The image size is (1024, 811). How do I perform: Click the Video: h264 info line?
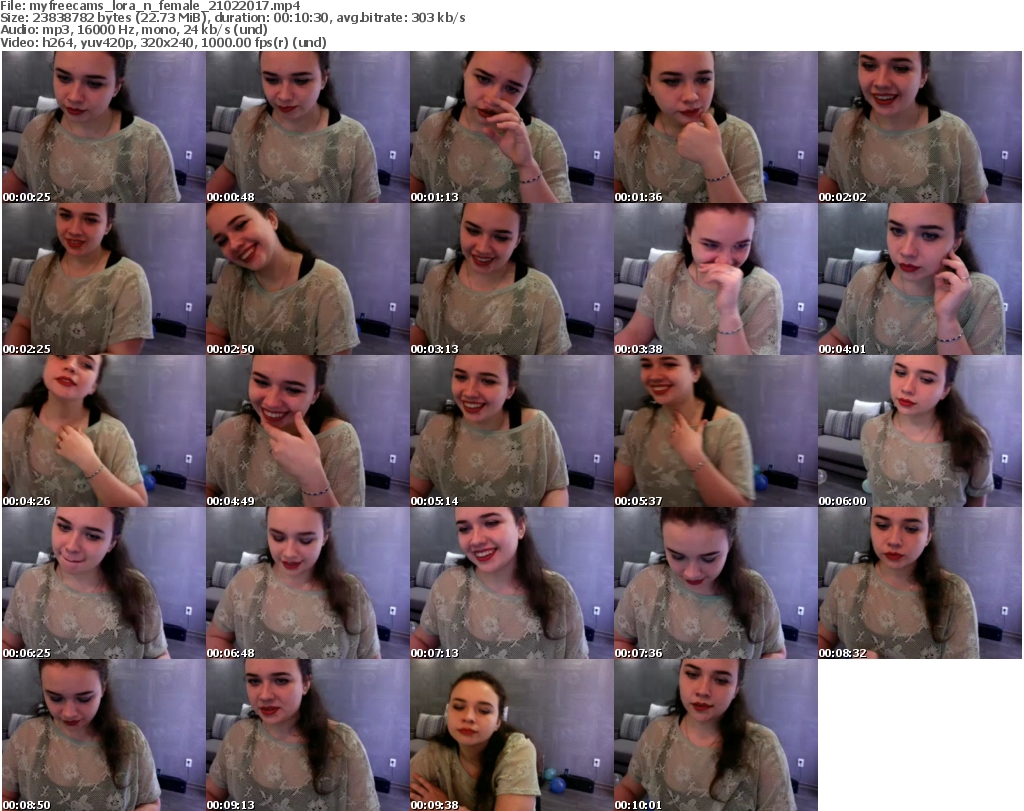pos(163,42)
